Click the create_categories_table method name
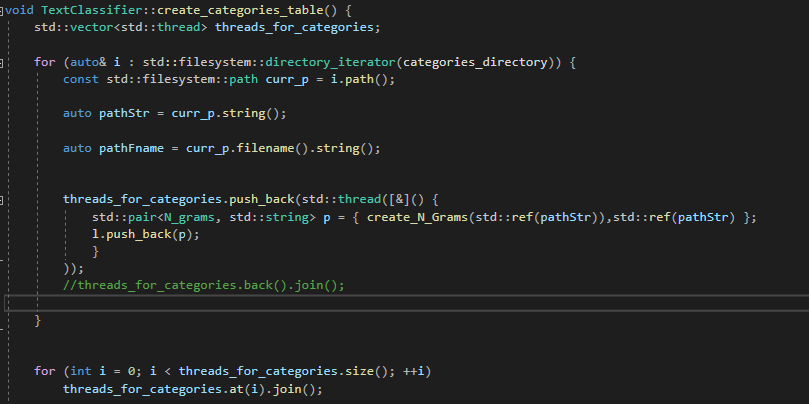Viewport: 809px width, 404px height. 240,10
